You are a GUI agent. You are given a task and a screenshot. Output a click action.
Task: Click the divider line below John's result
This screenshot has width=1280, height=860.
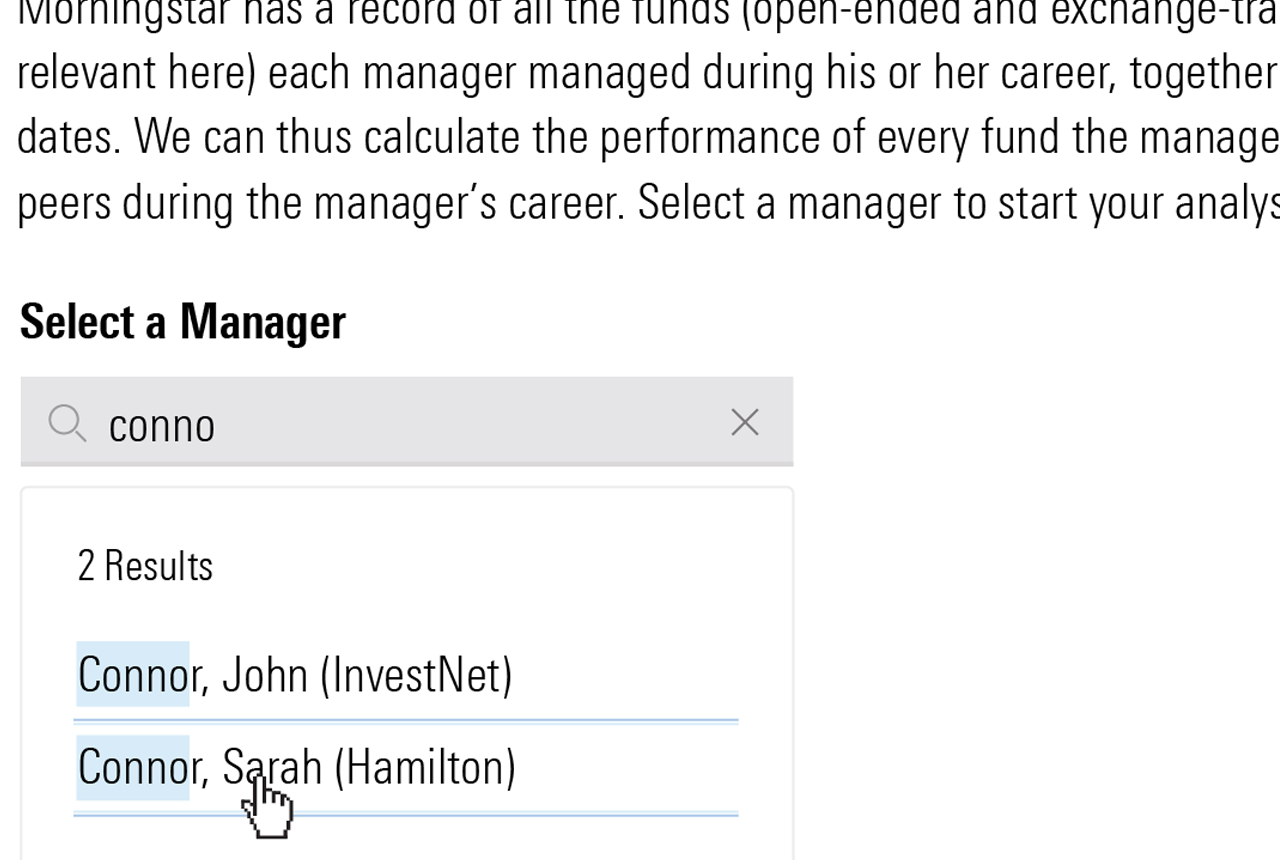coord(405,720)
